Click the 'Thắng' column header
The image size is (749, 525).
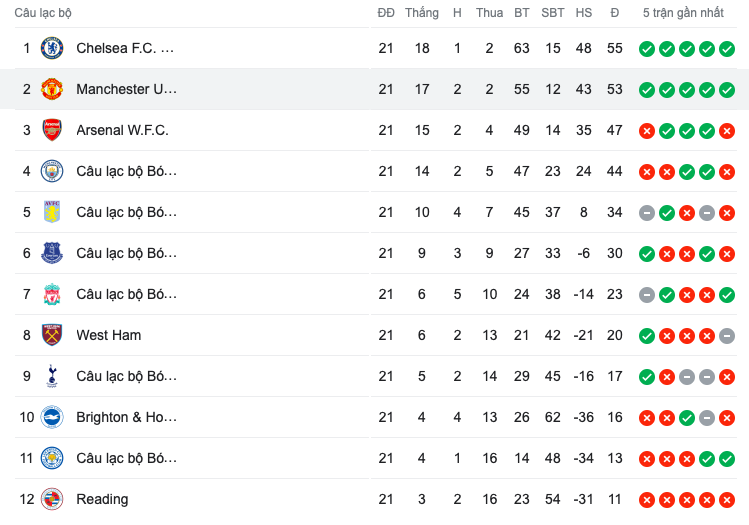(x=422, y=13)
